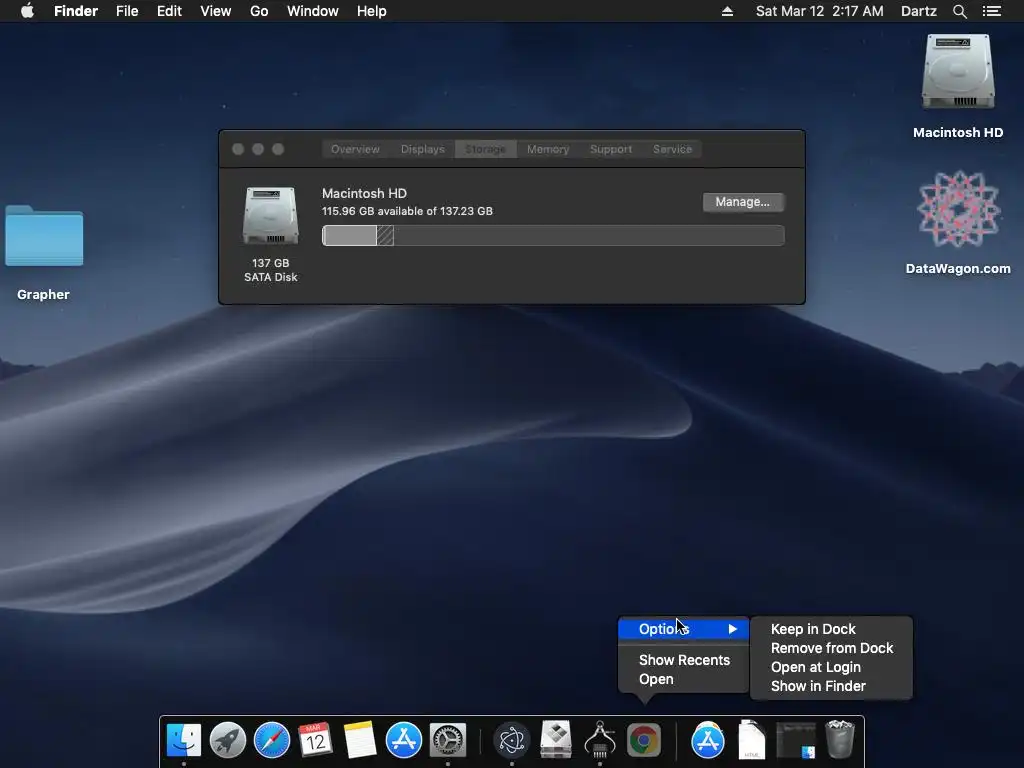This screenshot has width=1024, height=768.
Task: Open App Store folder icon right of Chrome
Action: coord(708,740)
